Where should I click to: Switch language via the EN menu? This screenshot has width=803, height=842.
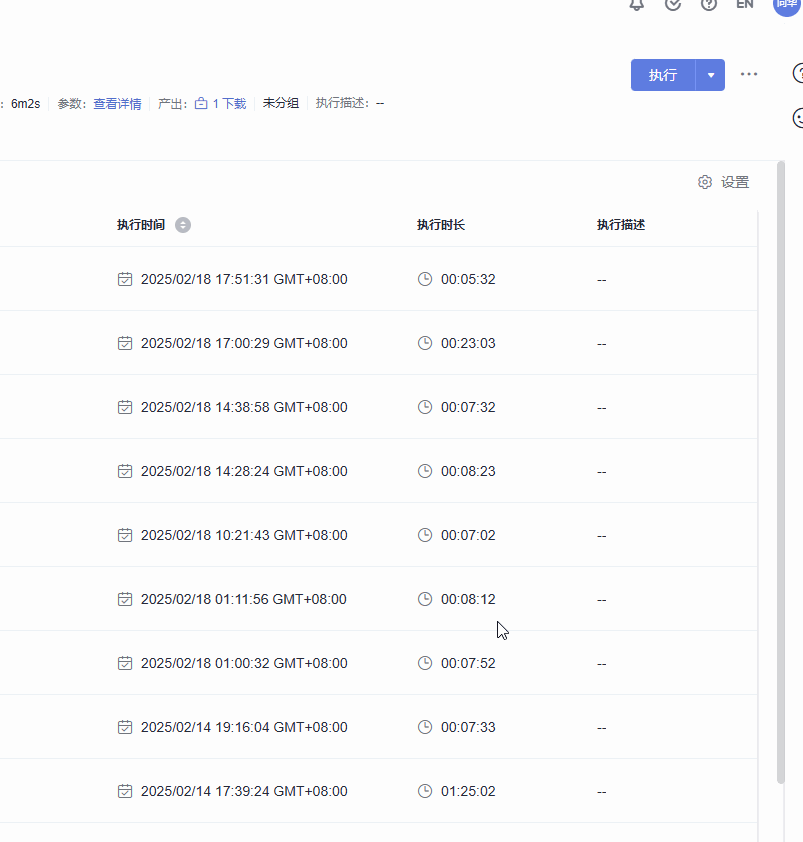(x=744, y=4)
